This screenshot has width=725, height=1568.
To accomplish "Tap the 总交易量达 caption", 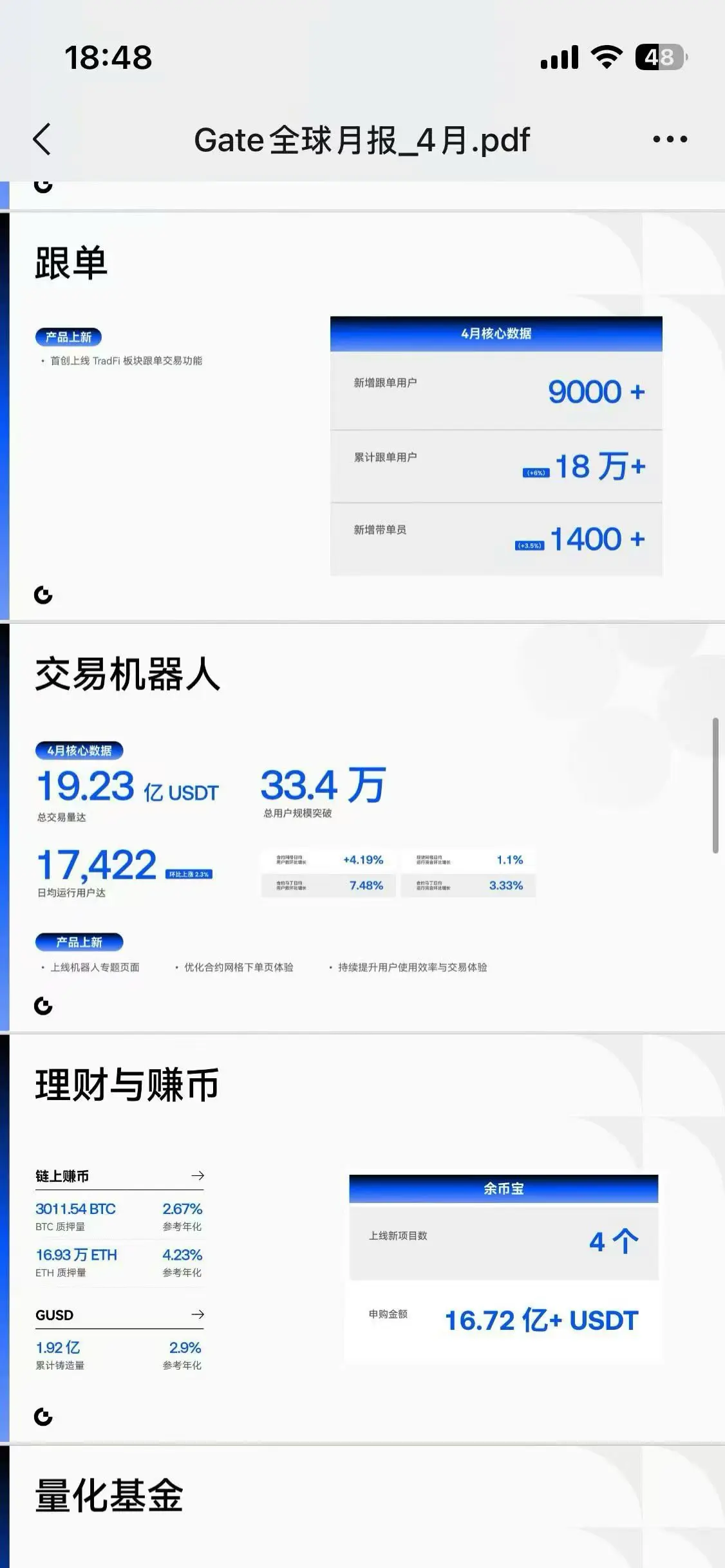I will point(61,817).
